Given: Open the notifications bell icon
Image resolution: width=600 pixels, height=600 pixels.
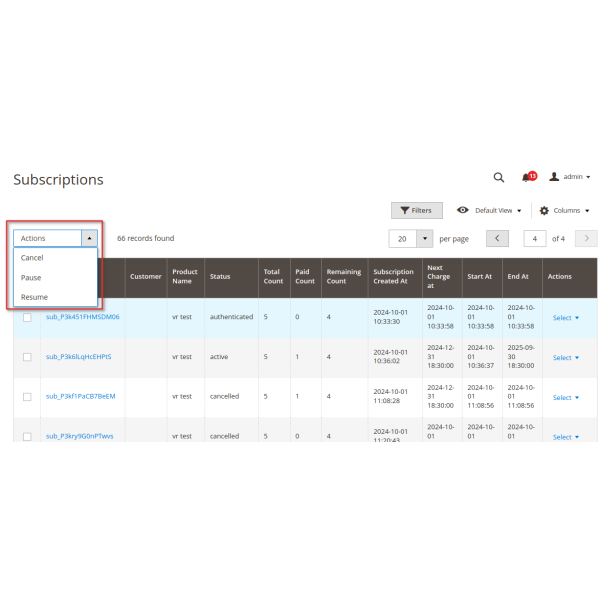Looking at the screenshot, I should point(527,177).
